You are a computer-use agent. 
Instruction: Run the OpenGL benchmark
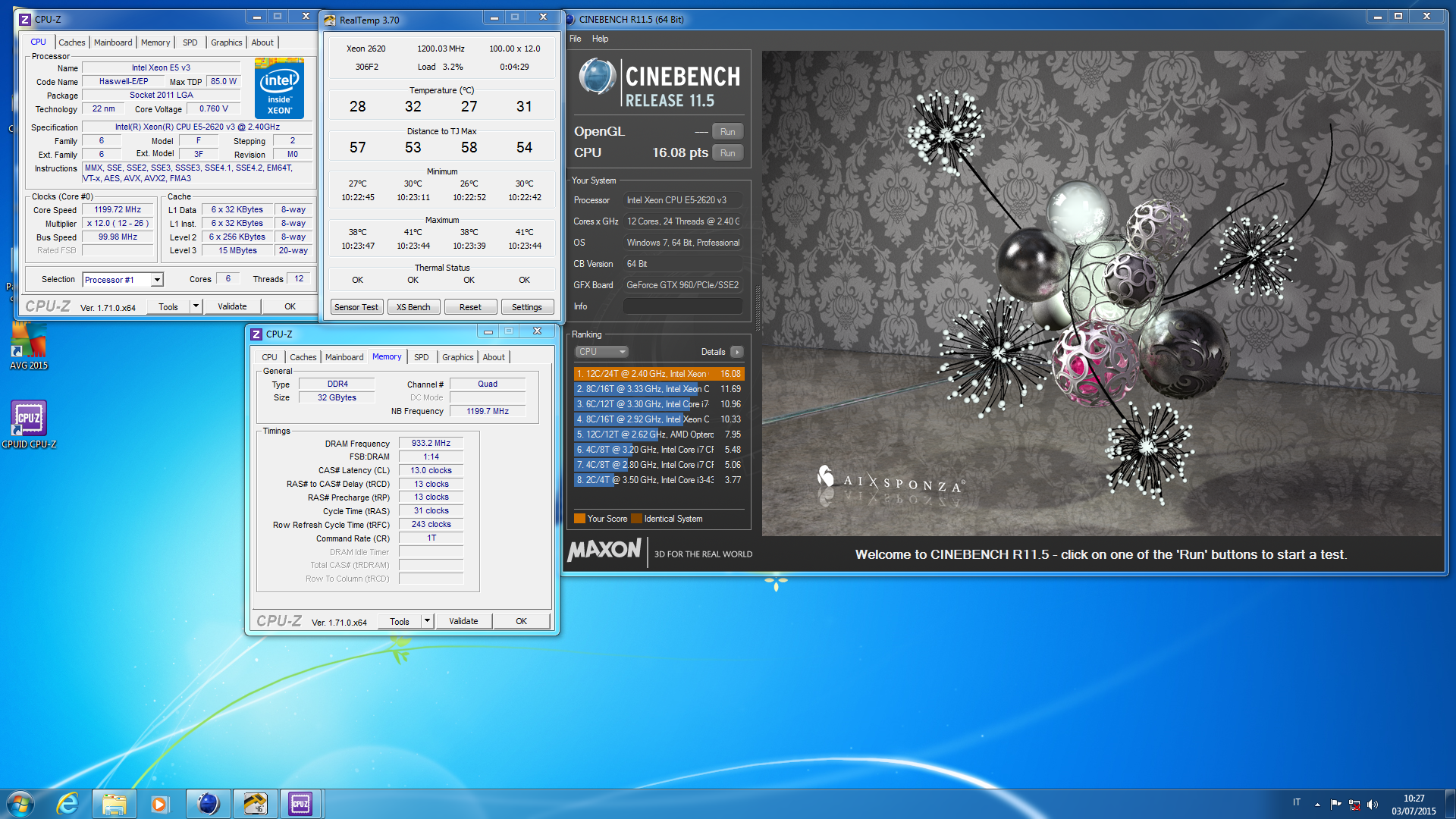pos(727,132)
